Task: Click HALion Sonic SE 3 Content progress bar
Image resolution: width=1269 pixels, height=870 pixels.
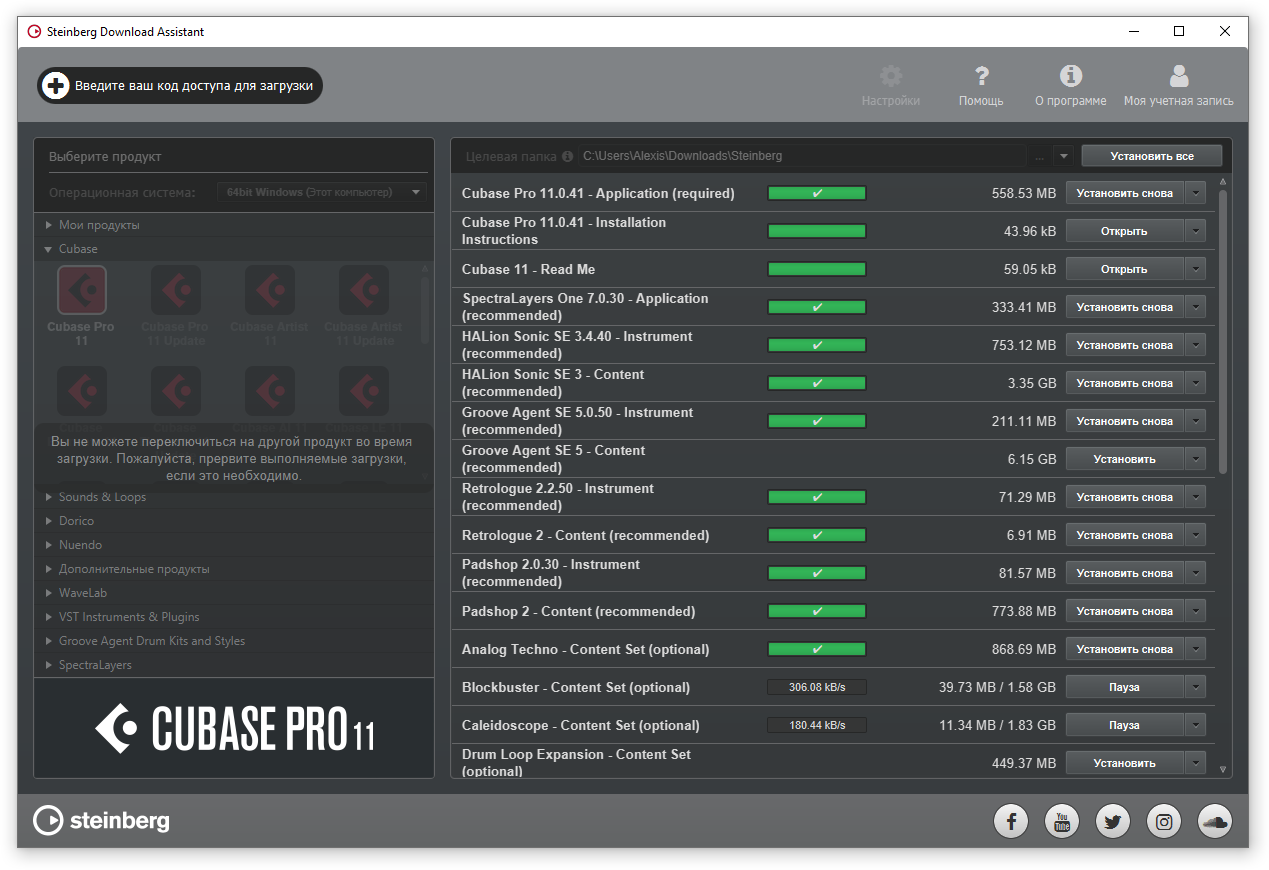Action: (817, 383)
